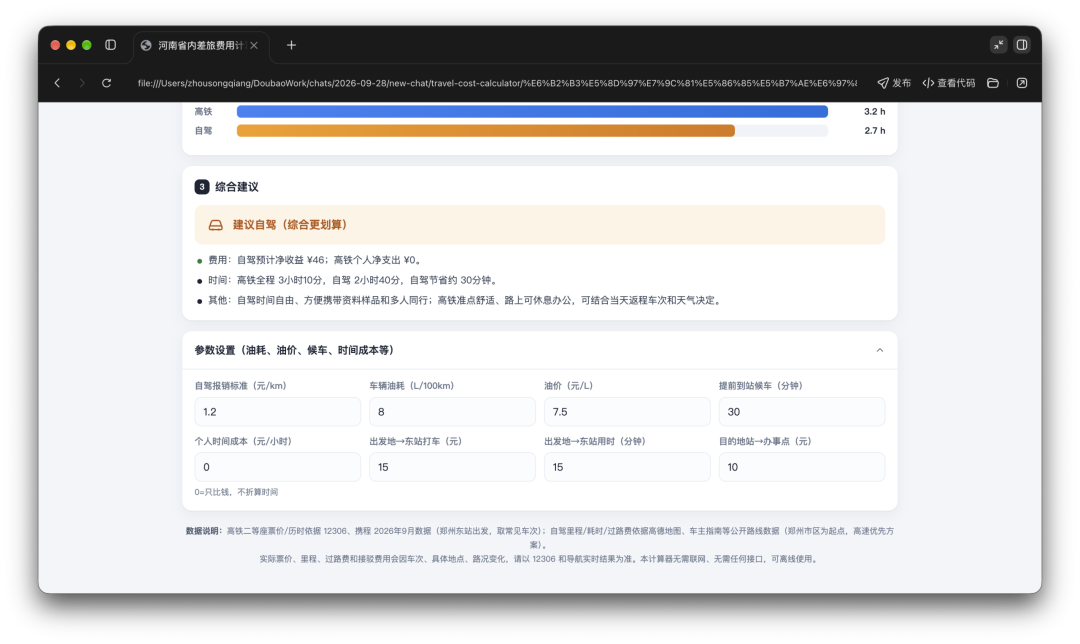1080x644 pixels.
Task: Click the 参数设置 section header text
Action: (x=294, y=350)
